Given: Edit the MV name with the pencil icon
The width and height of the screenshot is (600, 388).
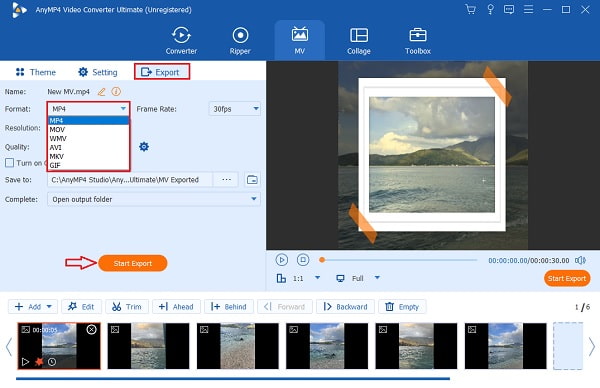Looking at the screenshot, I should [101, 92].
